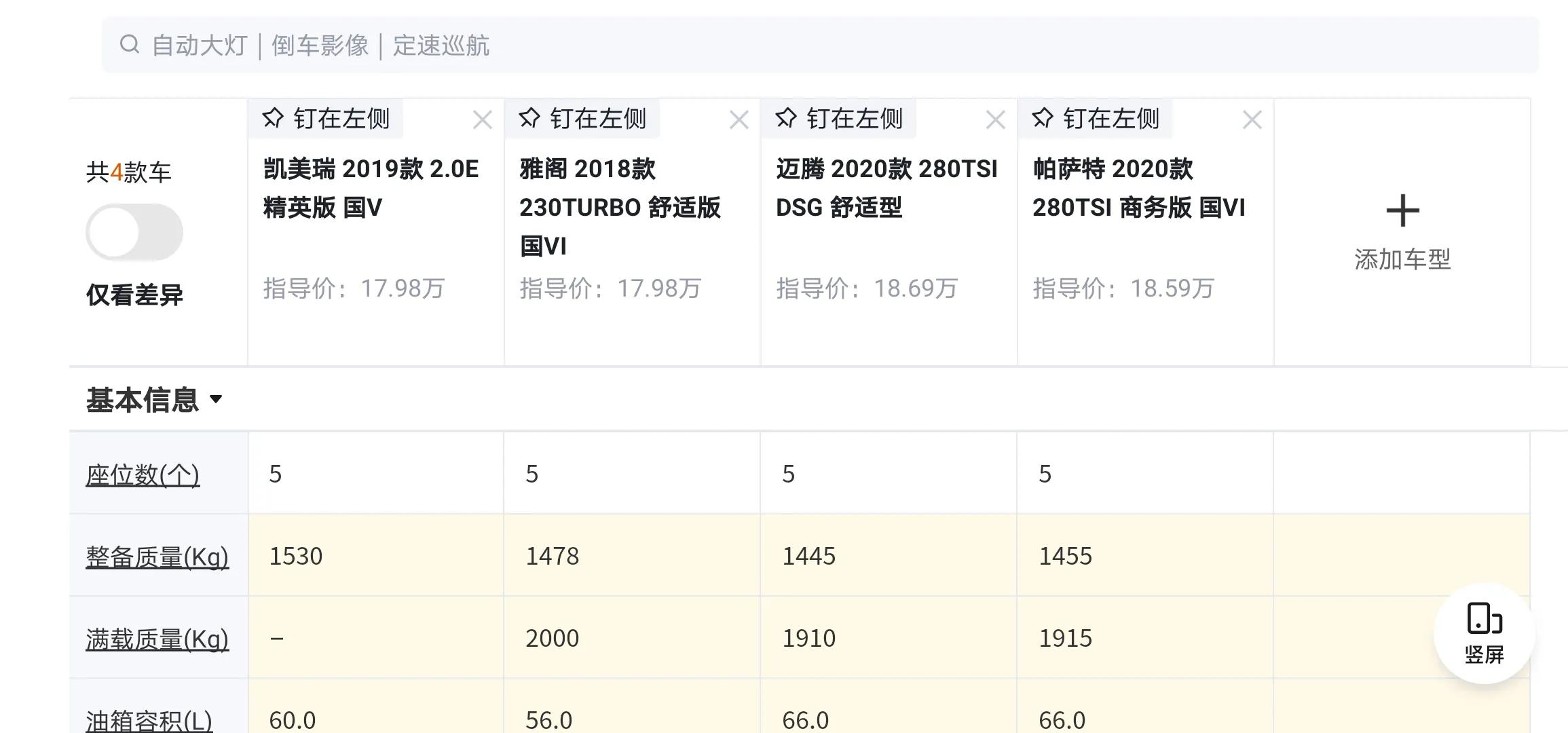Image resolution: width=1568 pixels, height=733 pixels.
Task: Enable the 仅看差异 differences-only switch
Action: tap(134, 231)
